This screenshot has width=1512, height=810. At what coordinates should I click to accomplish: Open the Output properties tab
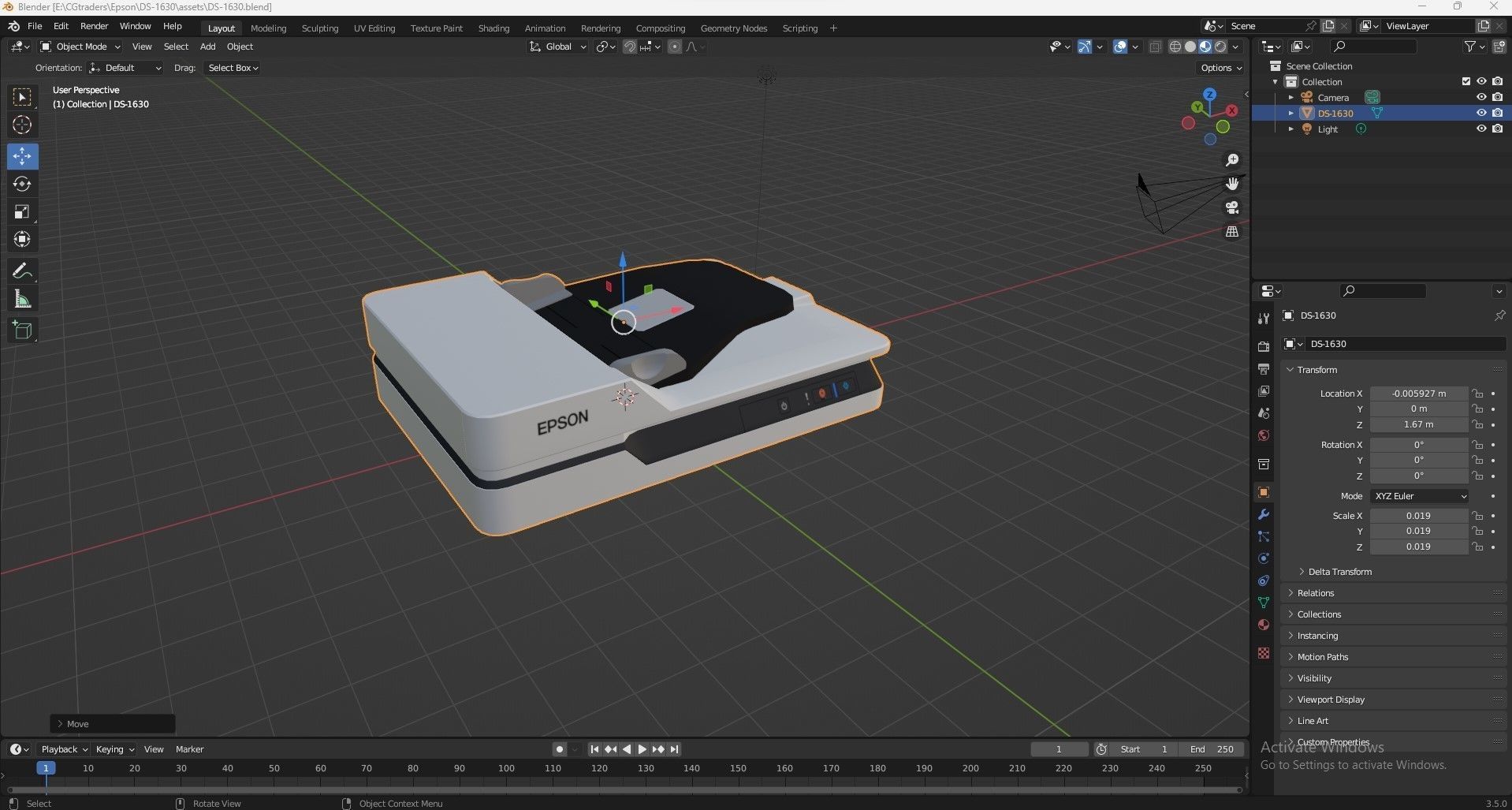click(x=1264, y=368)
